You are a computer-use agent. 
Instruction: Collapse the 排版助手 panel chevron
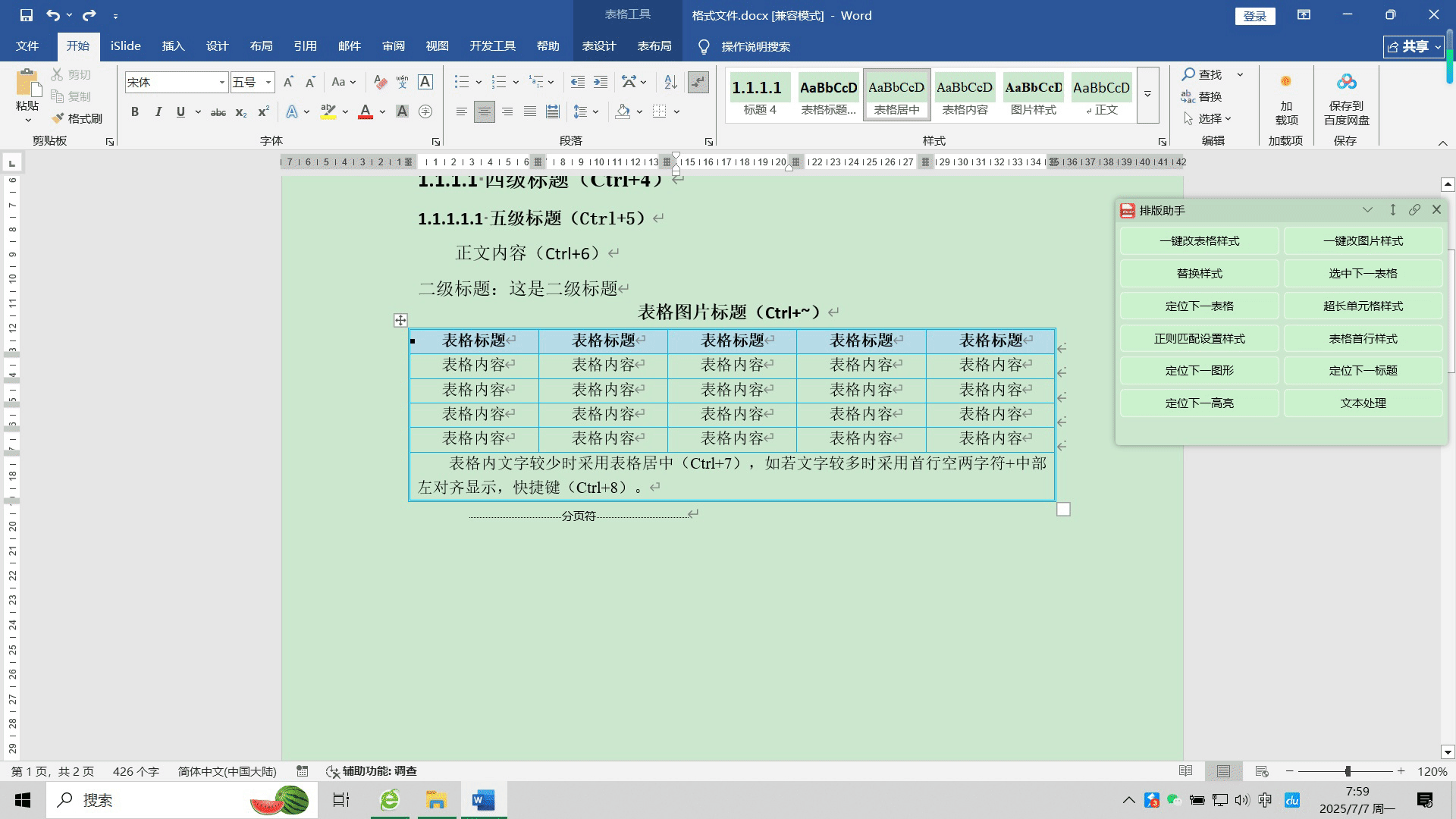1367,210
